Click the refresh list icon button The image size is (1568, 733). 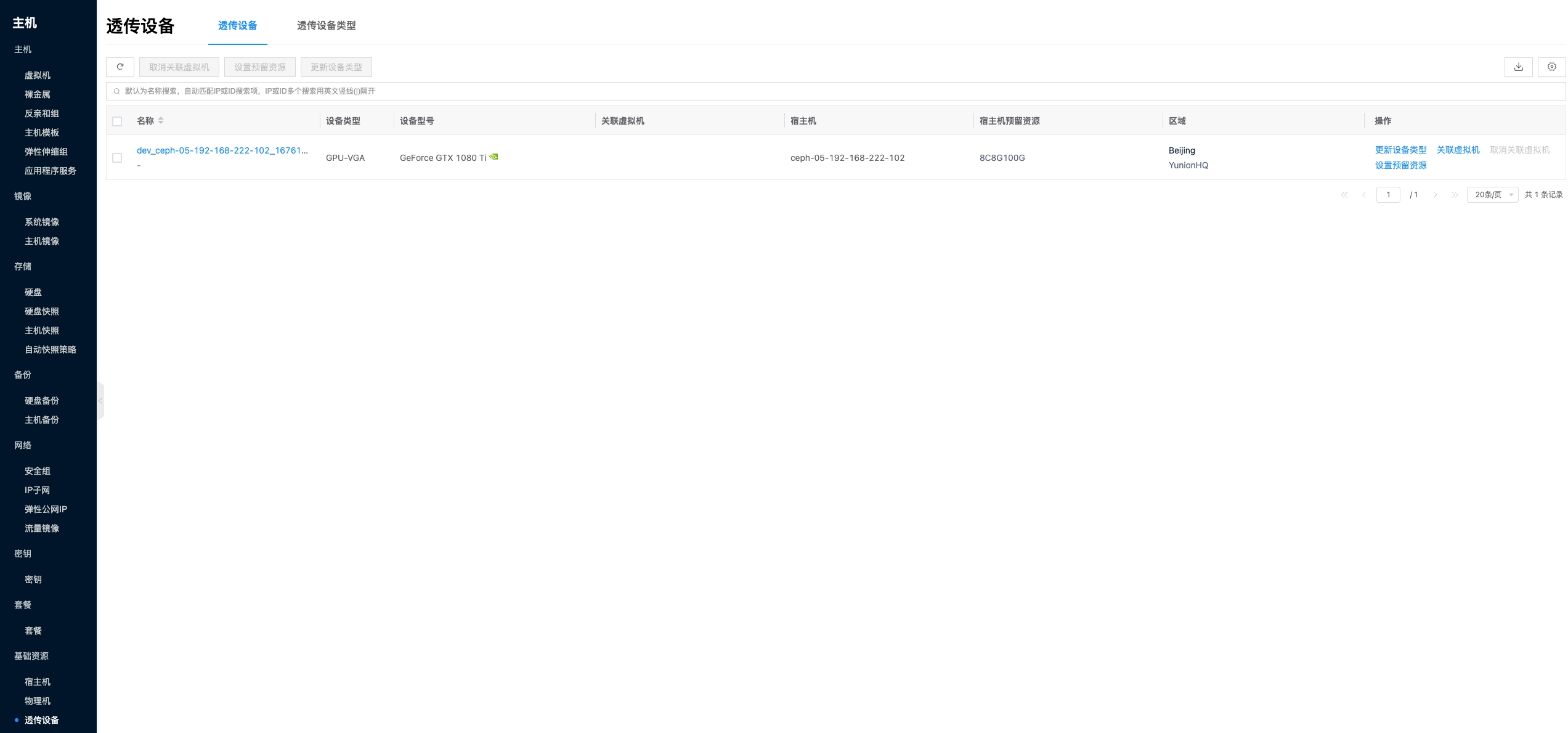(x=120, y=67)
